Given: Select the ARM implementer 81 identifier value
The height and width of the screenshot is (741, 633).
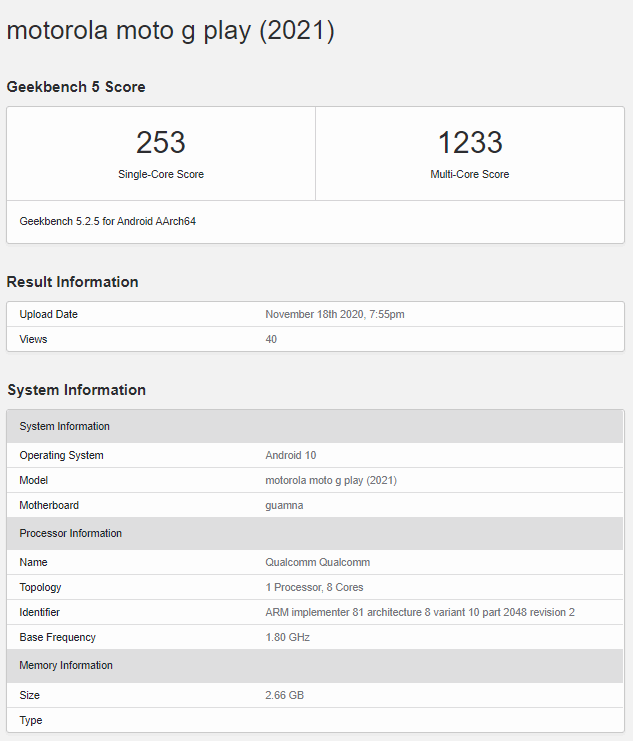Looking at the screenshot, I should point(420,612).
